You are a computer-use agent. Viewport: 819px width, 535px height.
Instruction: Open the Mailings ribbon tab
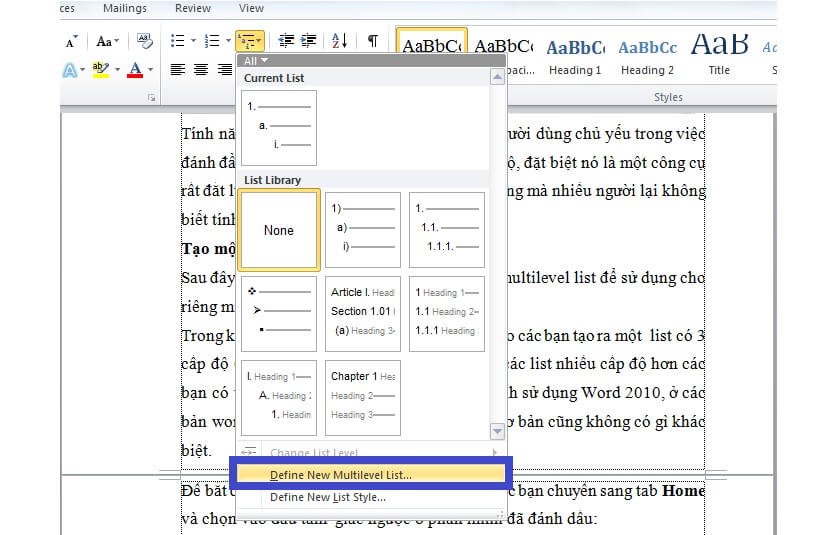(125, 8)
